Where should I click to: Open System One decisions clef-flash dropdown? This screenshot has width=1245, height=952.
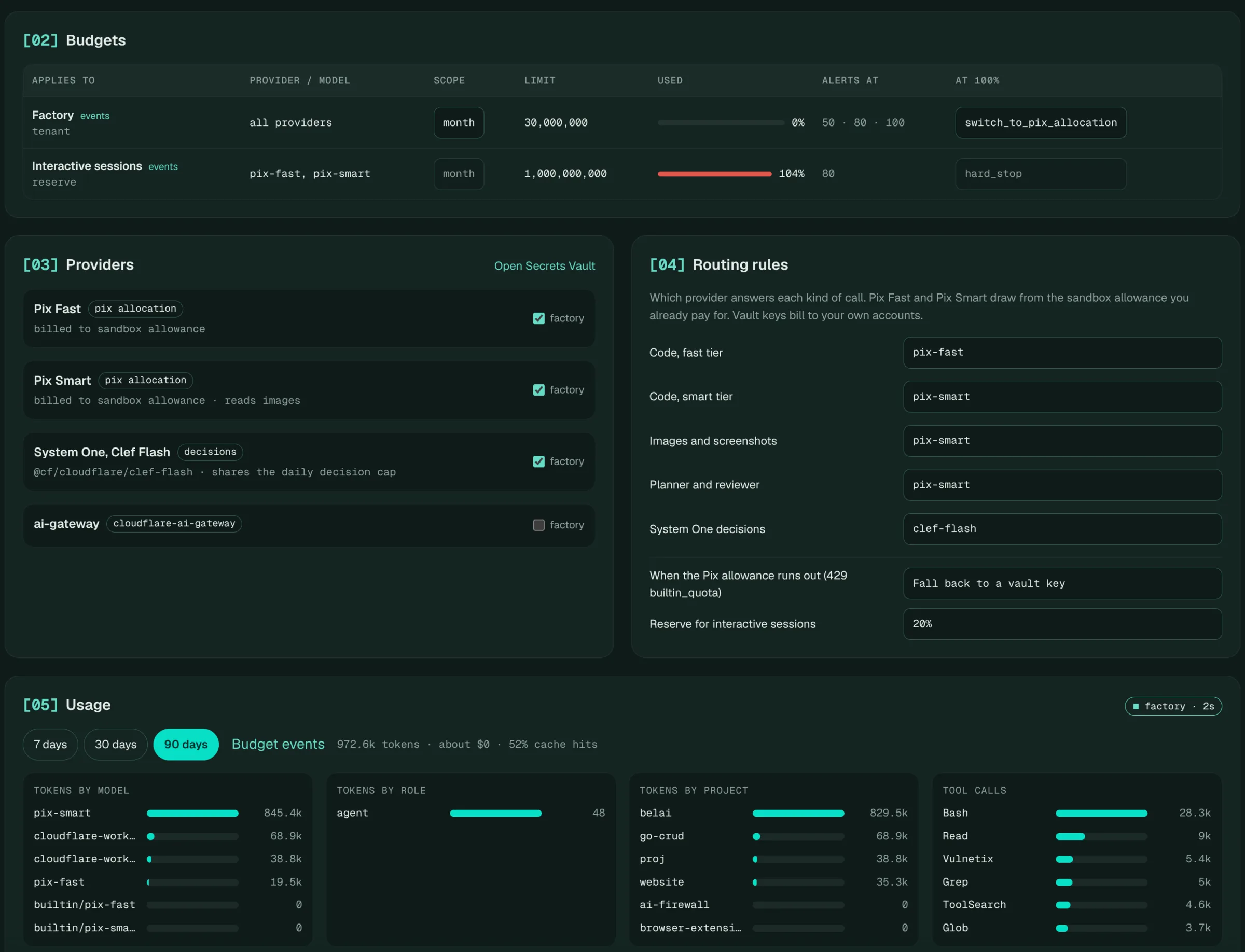pyautogui.click(x=1062, y=529)
